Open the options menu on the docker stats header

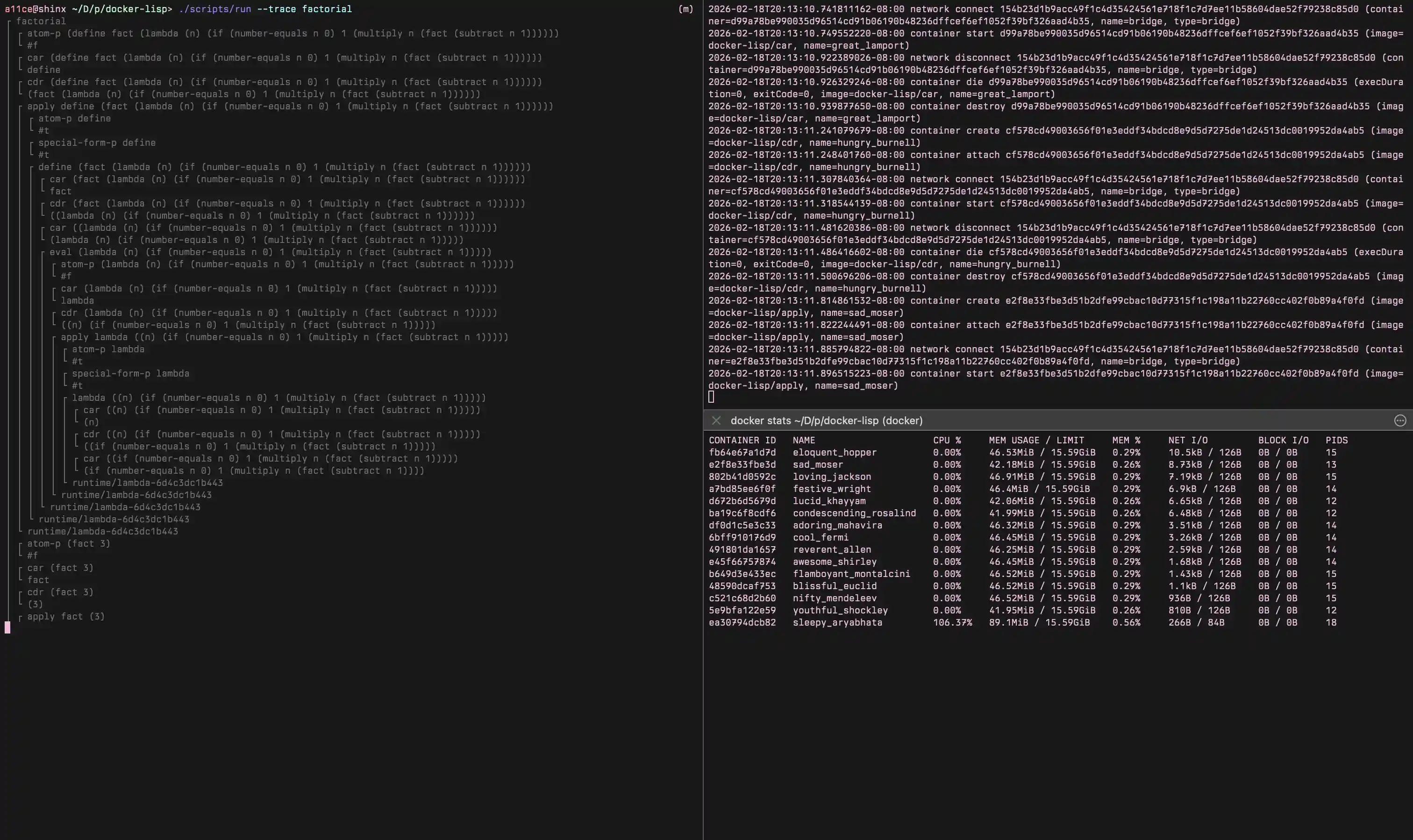pos(1400,420)
